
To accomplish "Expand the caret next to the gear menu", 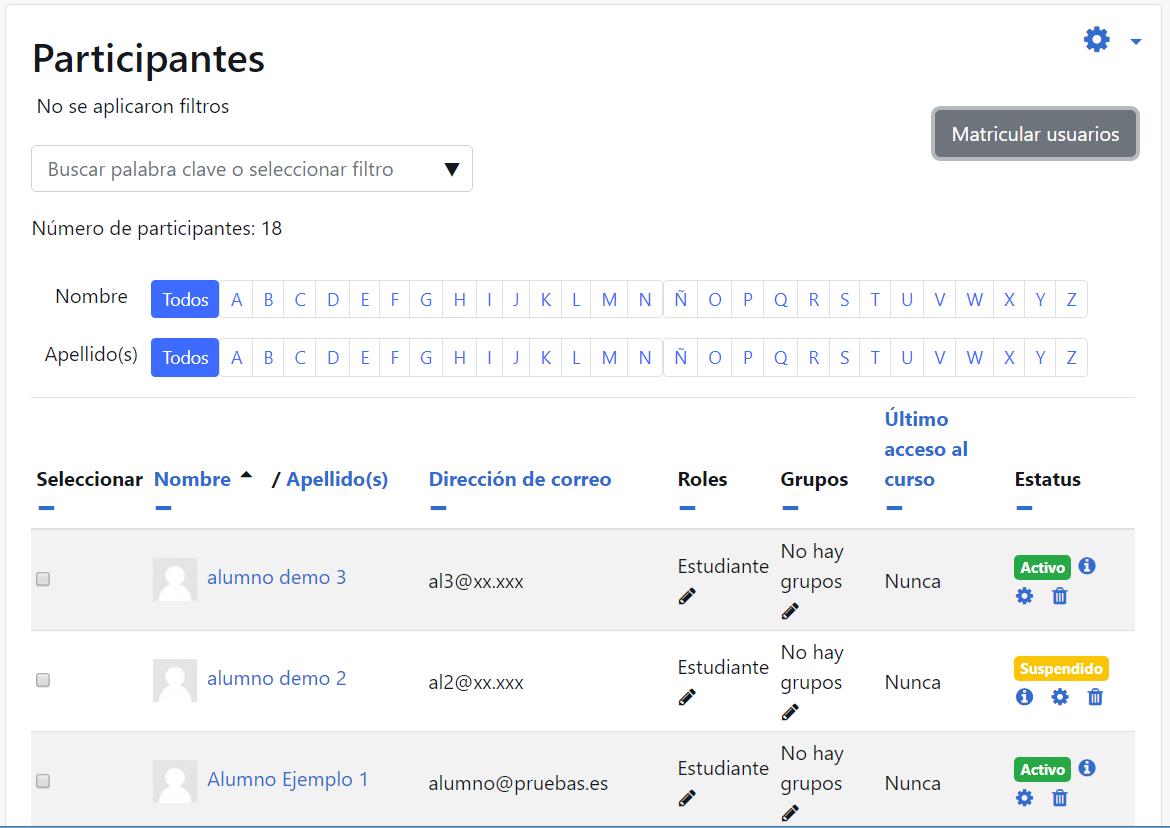I will [1136, 42].
